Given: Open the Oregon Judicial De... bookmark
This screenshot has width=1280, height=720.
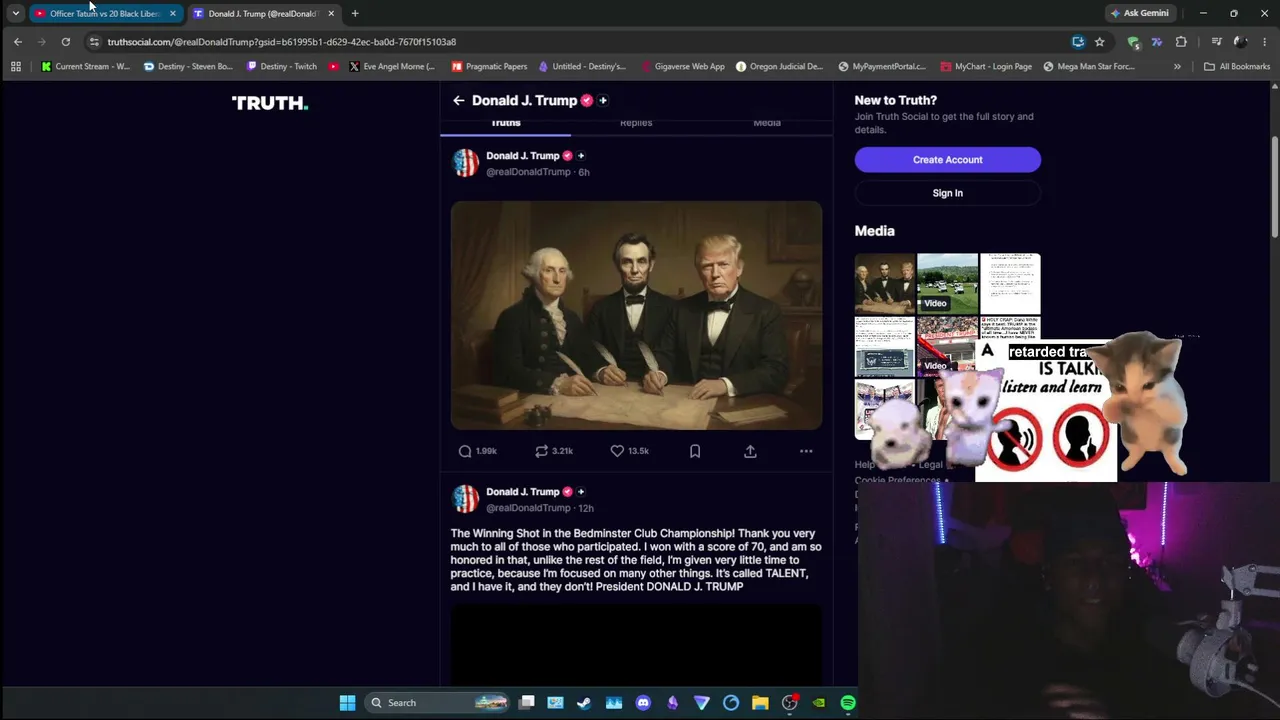Looking at the screenshot, I should (x=779, y=67).
